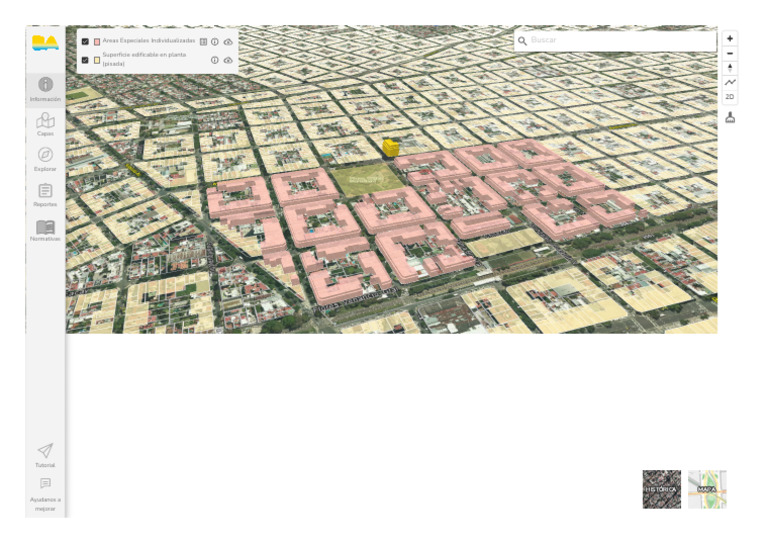This screenshot has height=543, width=768.
Task: Download the Superficie edificable en planta layer
Action: point(228,60)
